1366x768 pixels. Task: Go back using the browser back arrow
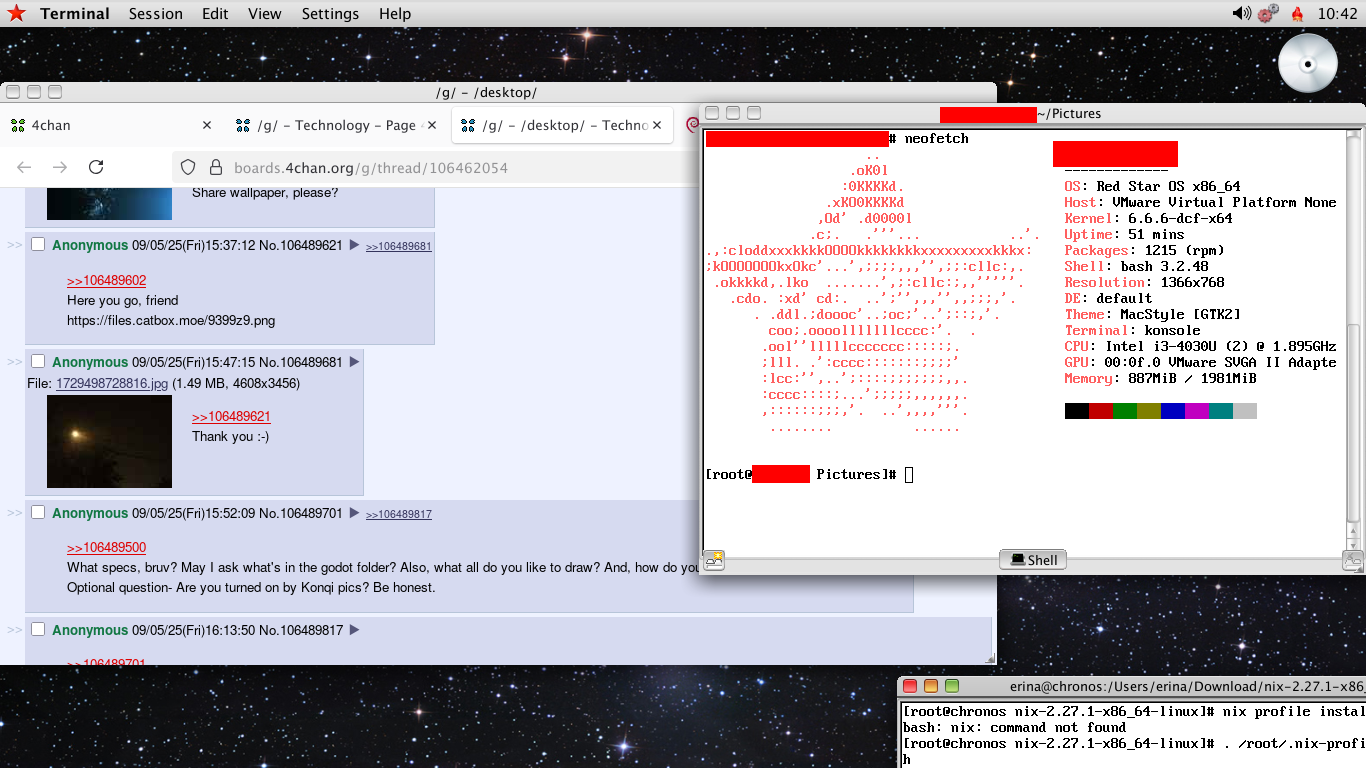[24, 167]
